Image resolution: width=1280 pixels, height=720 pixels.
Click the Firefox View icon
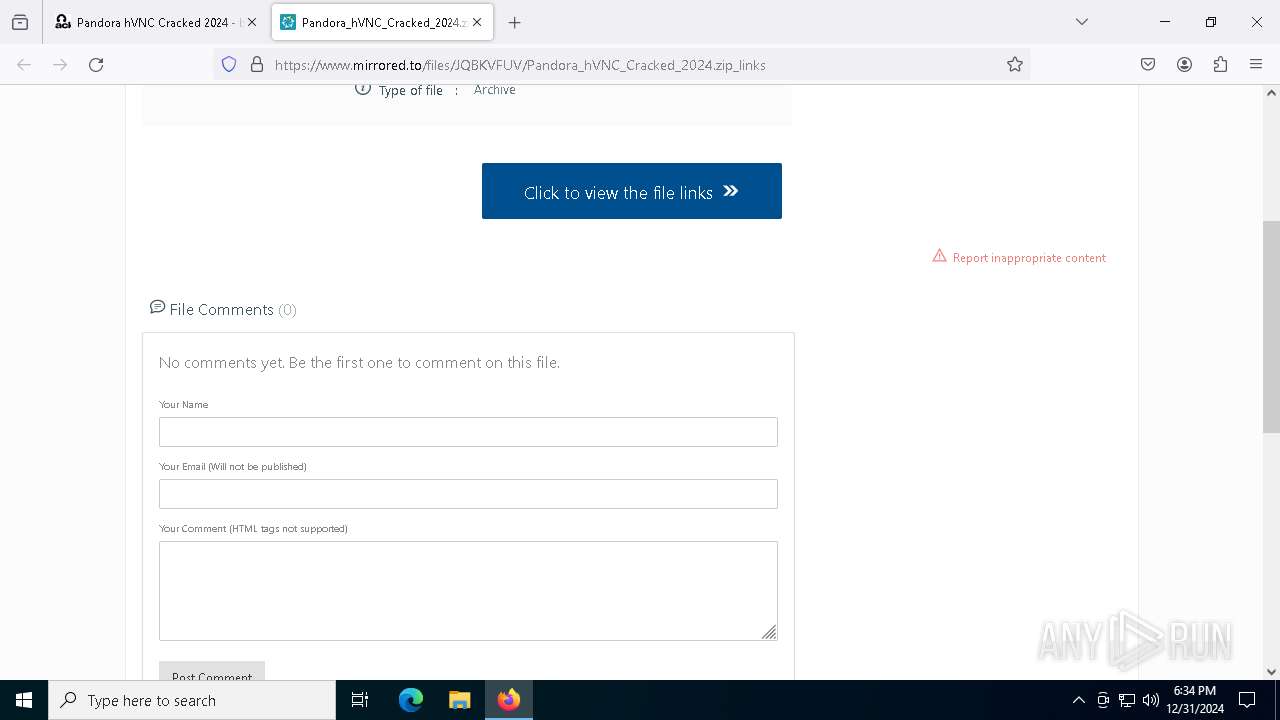tap(20, 22)
